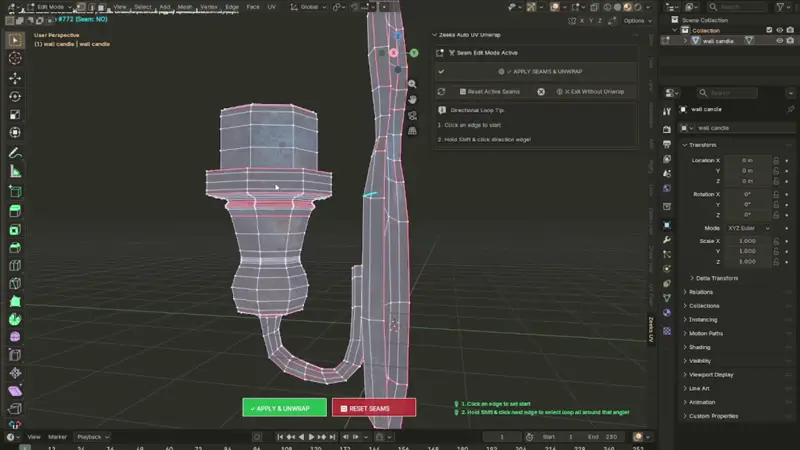Open the Object properties tab icon
This screenshot has height=450, width=800.
click(x=667, y=225)
